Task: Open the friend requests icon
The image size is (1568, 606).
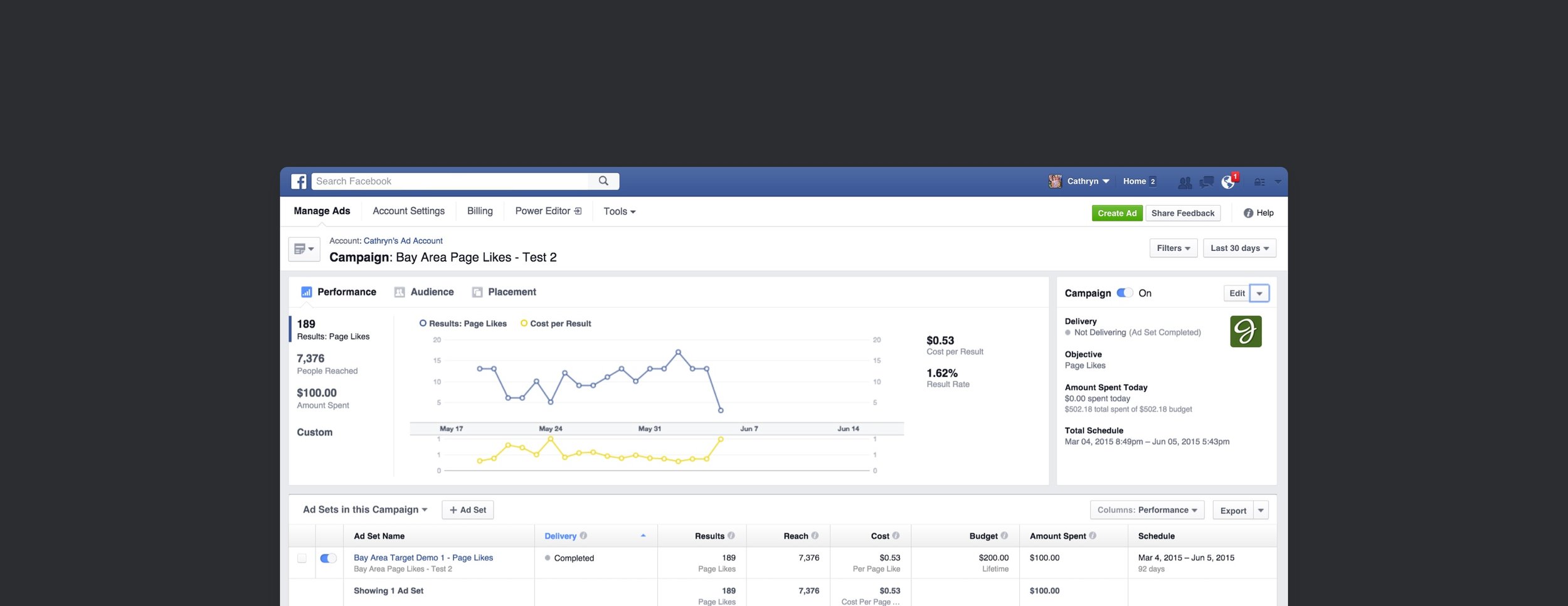Action: tap(1184, 182)
